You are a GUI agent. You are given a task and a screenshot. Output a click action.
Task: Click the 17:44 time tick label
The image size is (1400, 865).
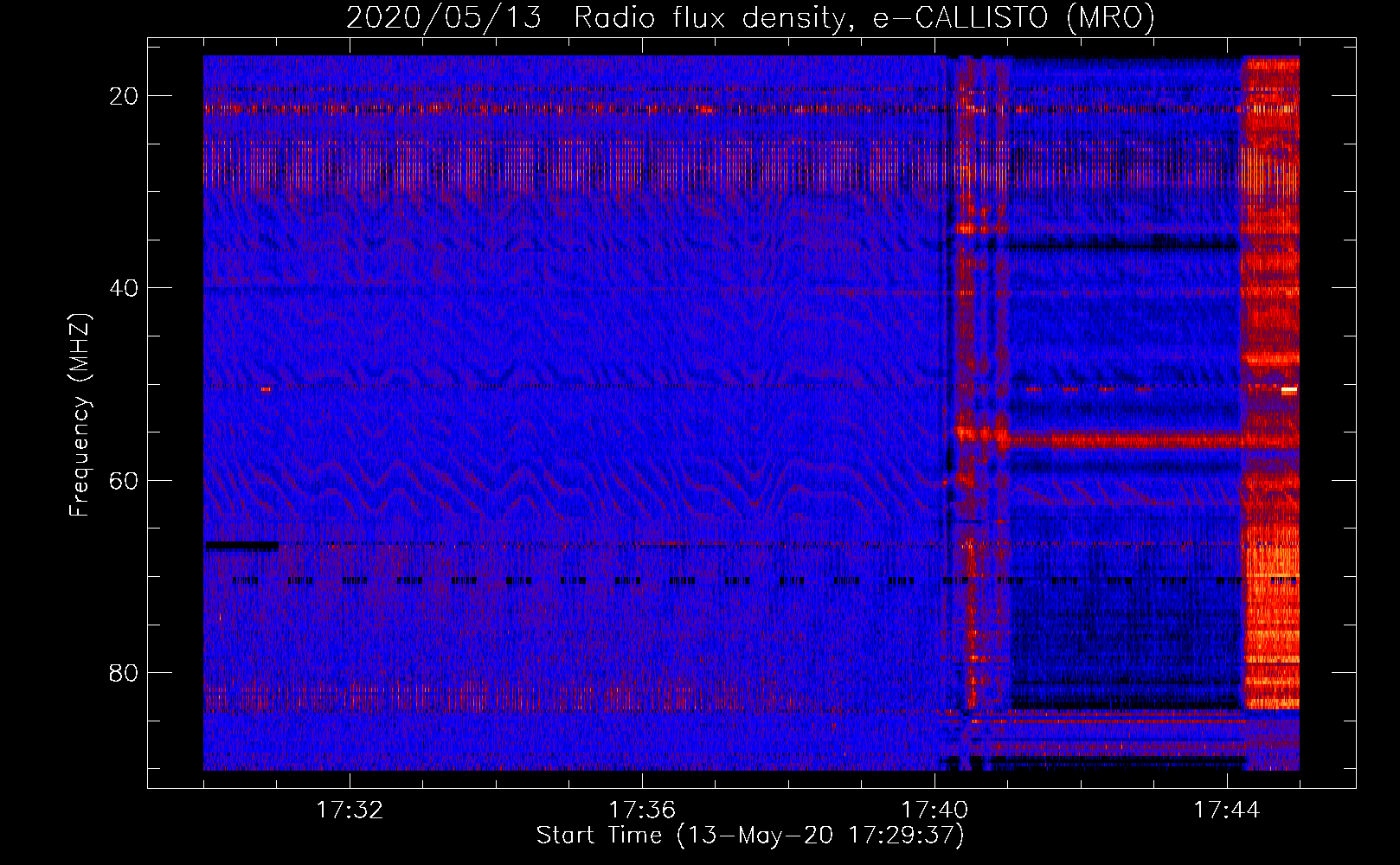1227,811
